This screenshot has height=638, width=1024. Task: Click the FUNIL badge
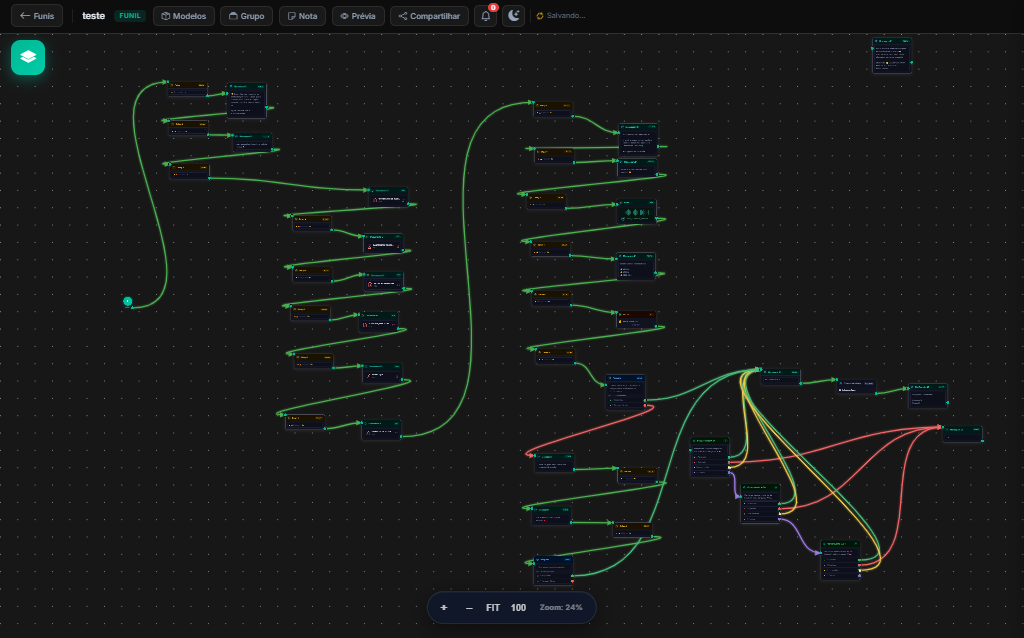point(130,16)
